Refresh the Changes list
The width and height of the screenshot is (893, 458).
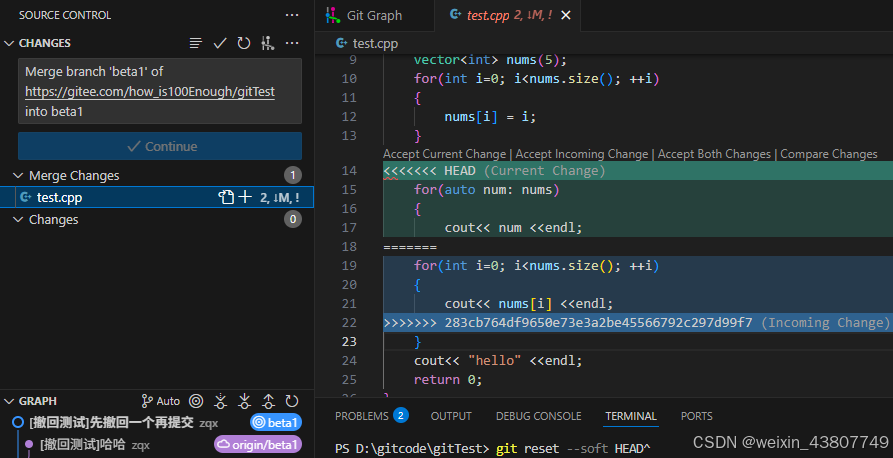click(x=244, y=43)
